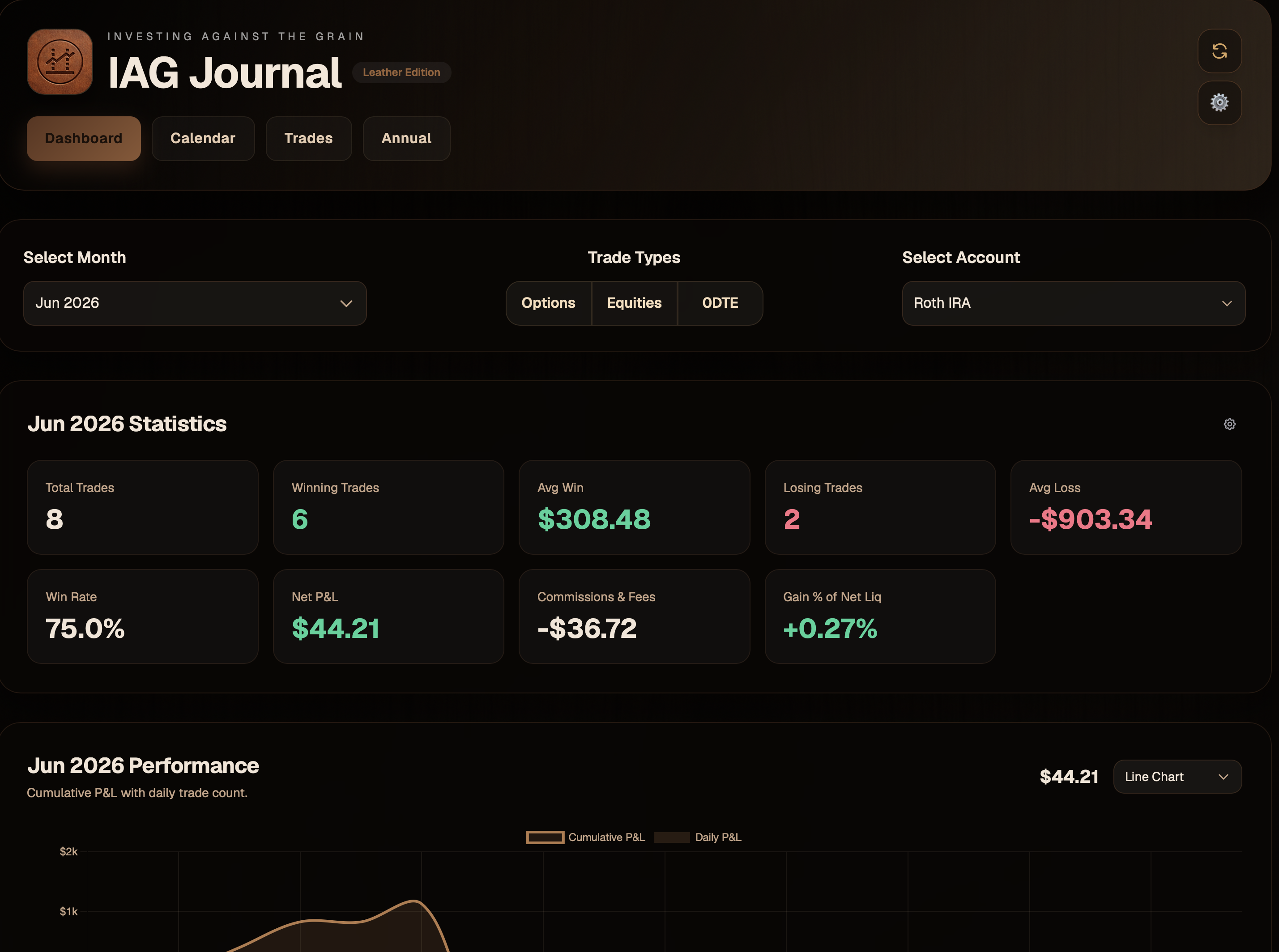The height and width of the screenshot is (952, 1279).
Task: Open the Jun 2026 month dropdown
Action: tap(195, 303)
